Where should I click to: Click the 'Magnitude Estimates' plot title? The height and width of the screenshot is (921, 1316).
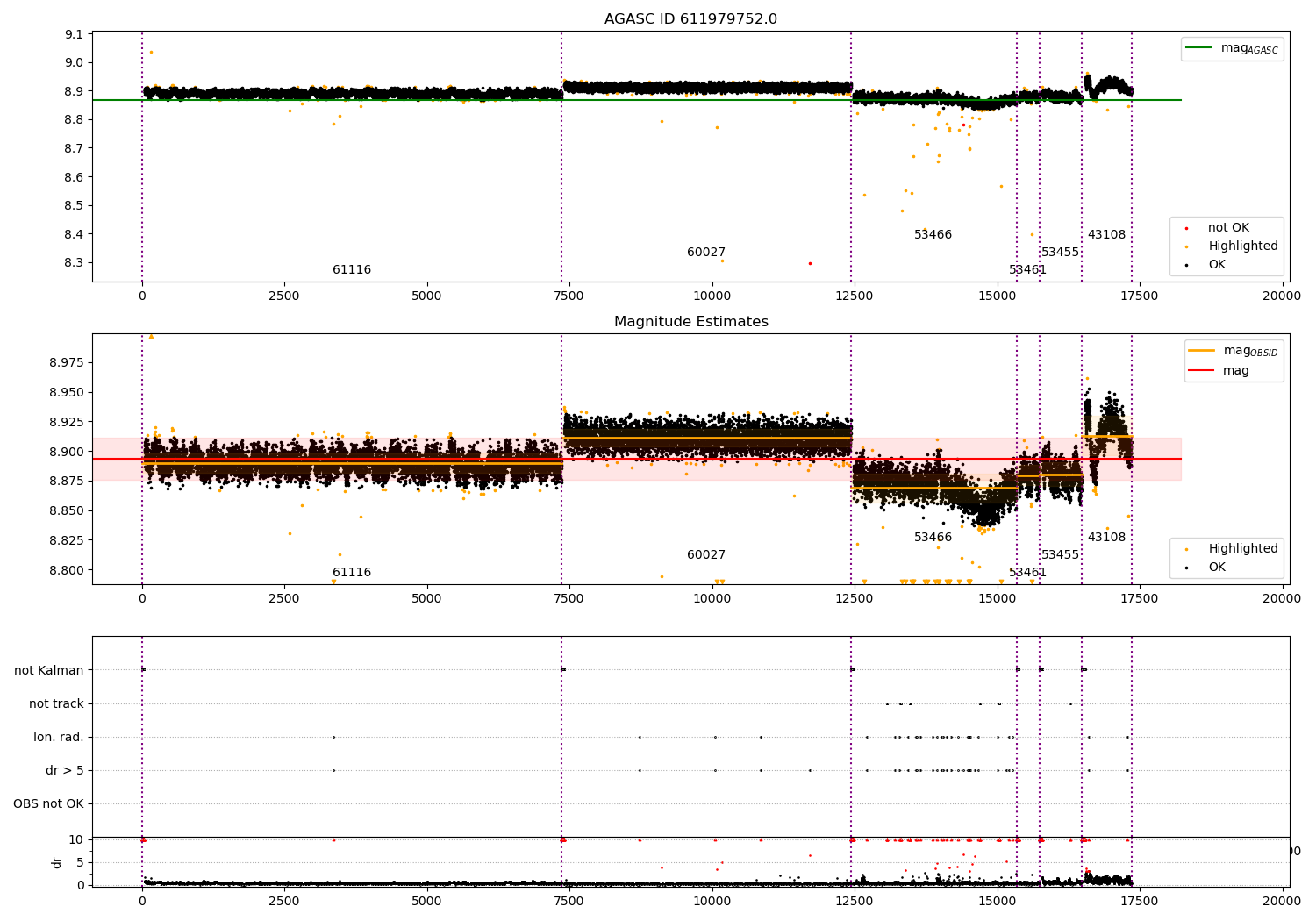[x=690, y=322]
